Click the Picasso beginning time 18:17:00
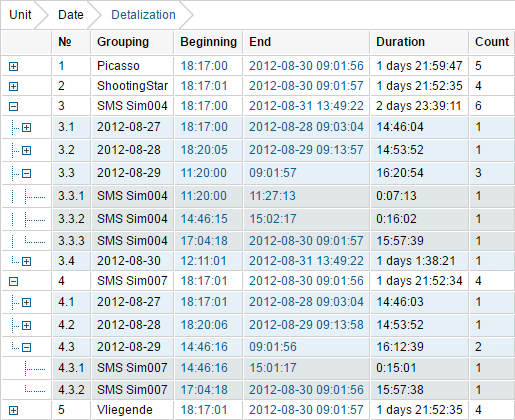Image resolution: width=515 pixels, height=420 pixels. pyautogui.click(x=204, y=66)
